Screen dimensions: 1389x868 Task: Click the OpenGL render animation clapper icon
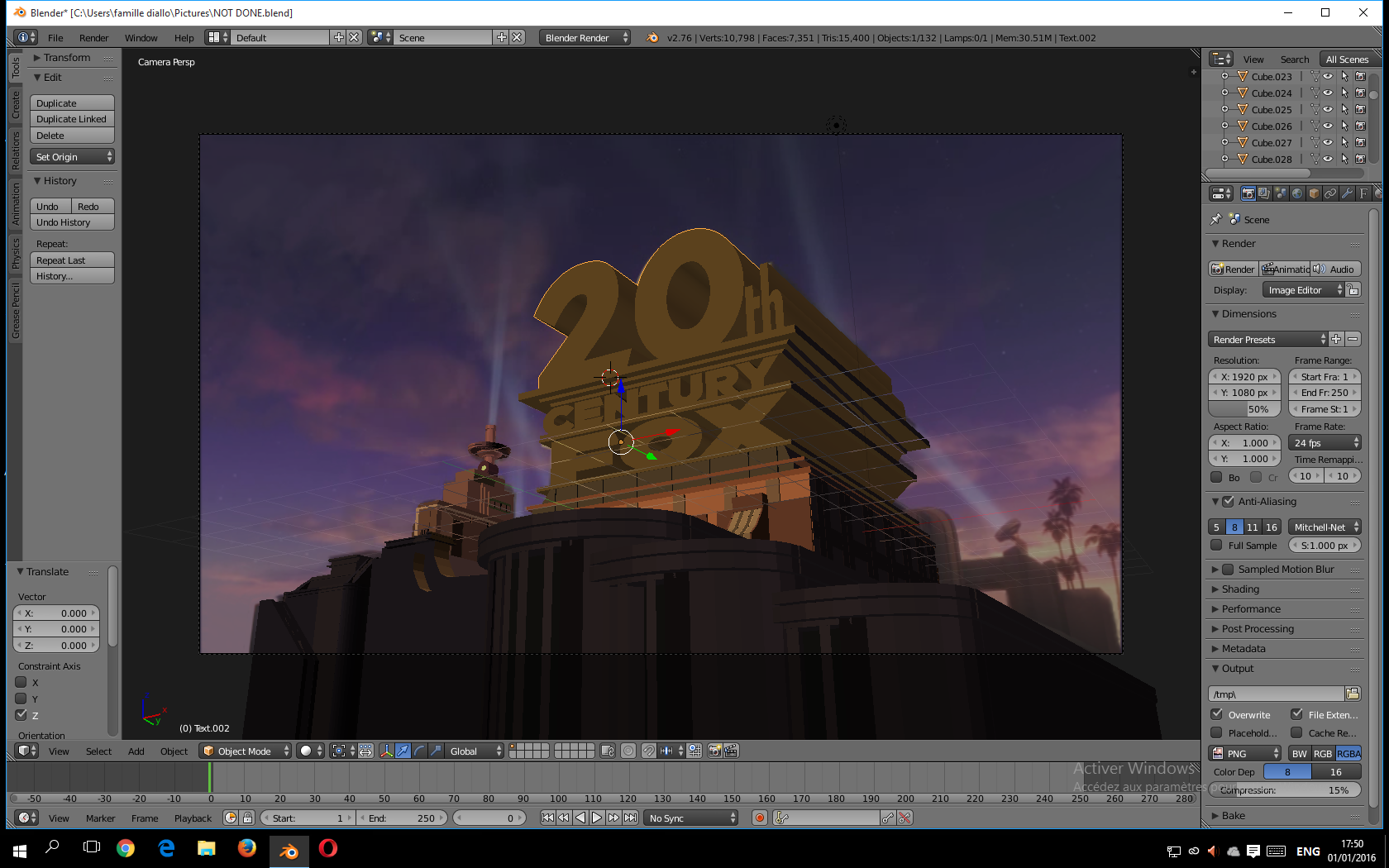[x=732, y=751]
